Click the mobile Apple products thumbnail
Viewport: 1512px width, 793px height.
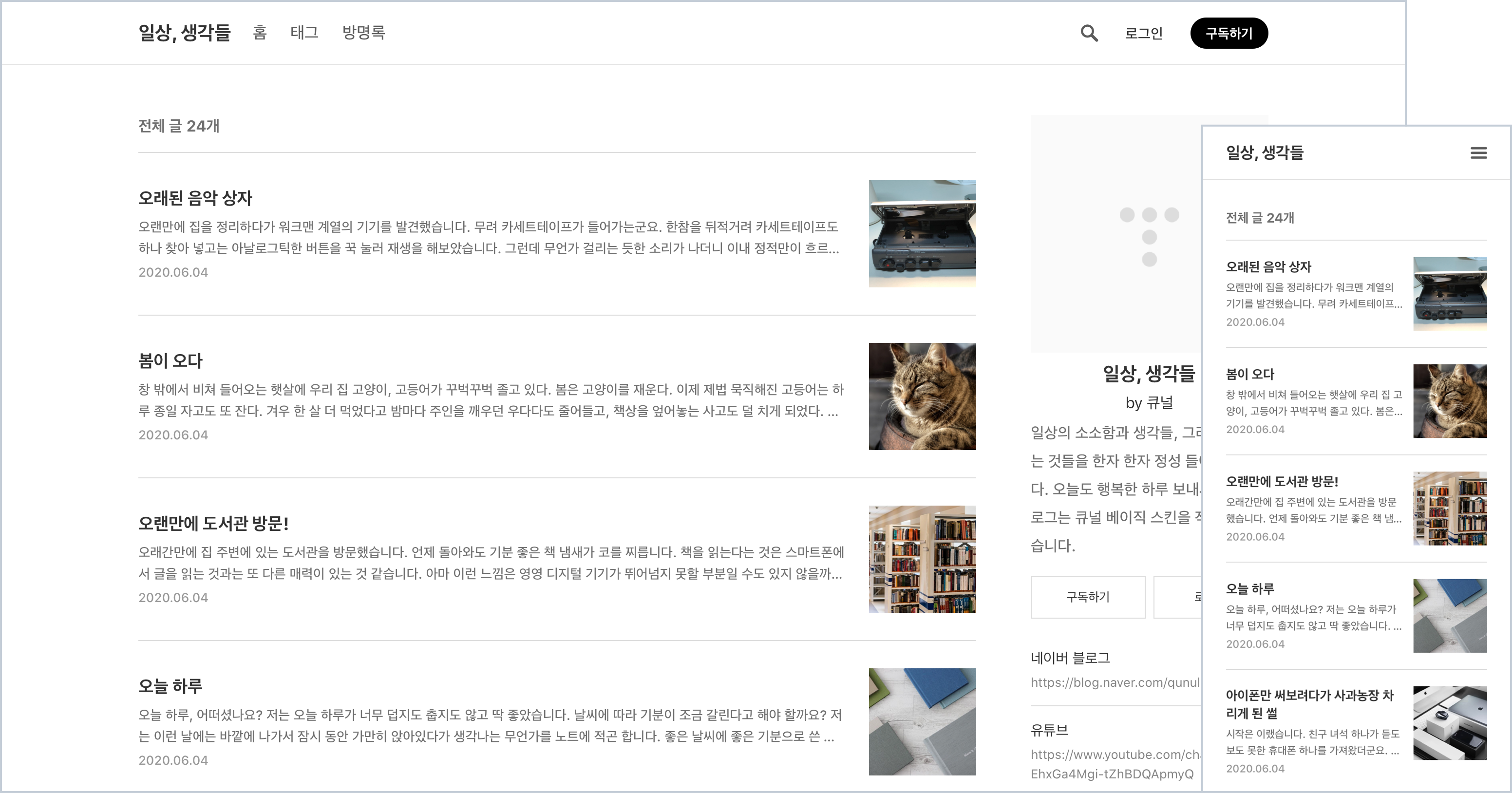1449,722
